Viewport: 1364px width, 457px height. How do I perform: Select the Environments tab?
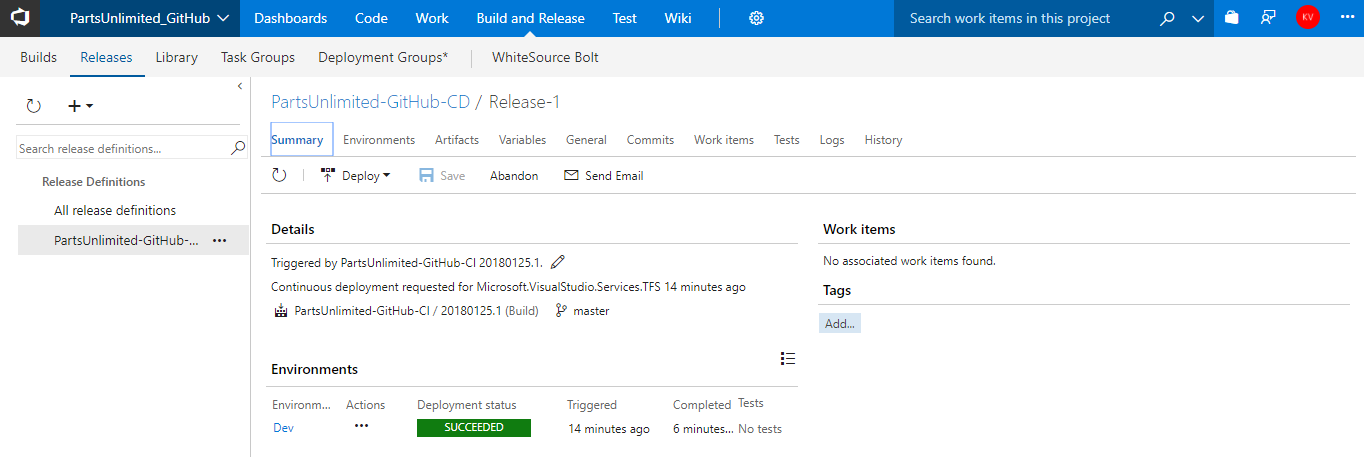click(379, 140)
